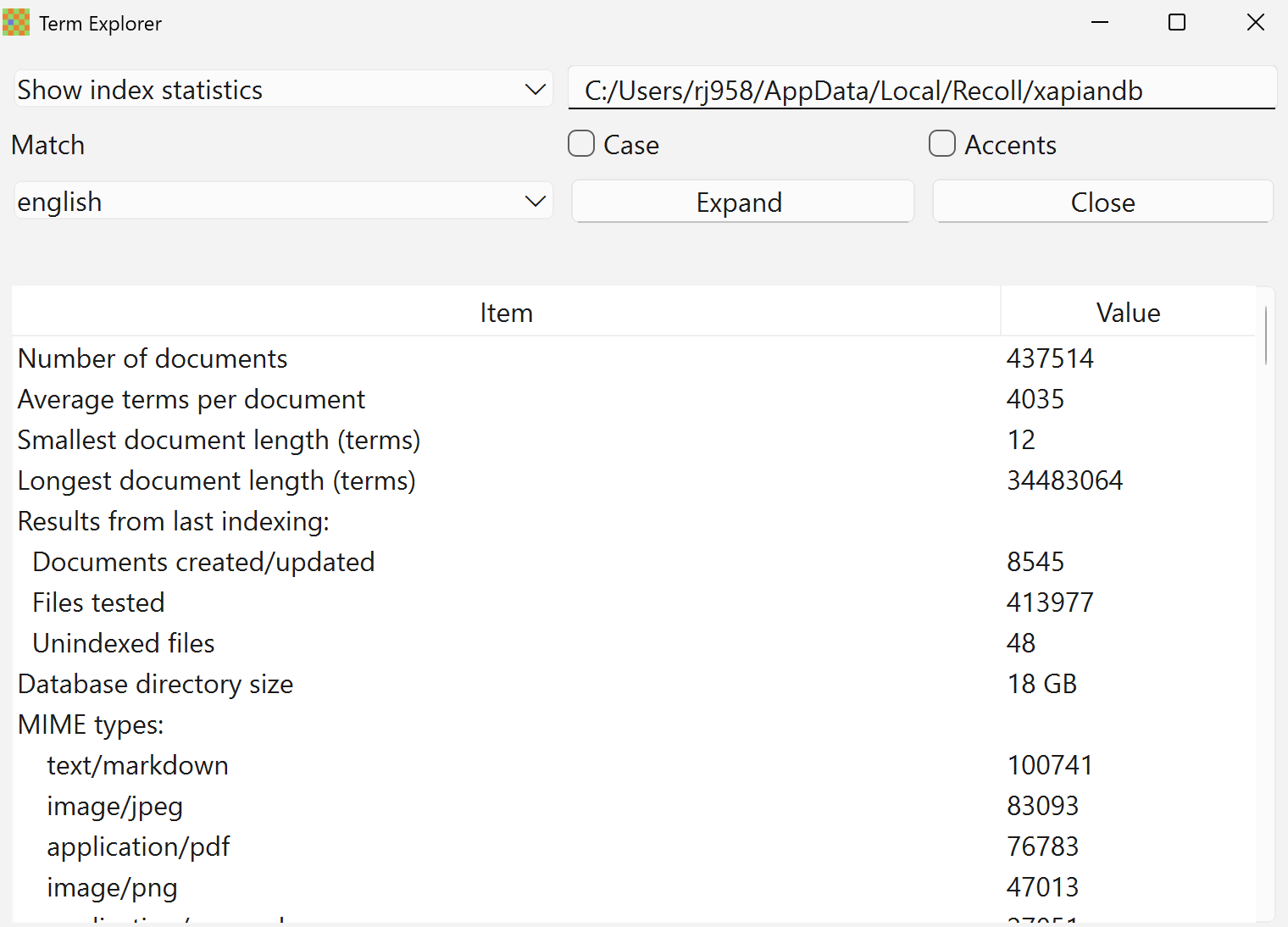
Task: Enable the Case checkbox
Action: [581, 144]
